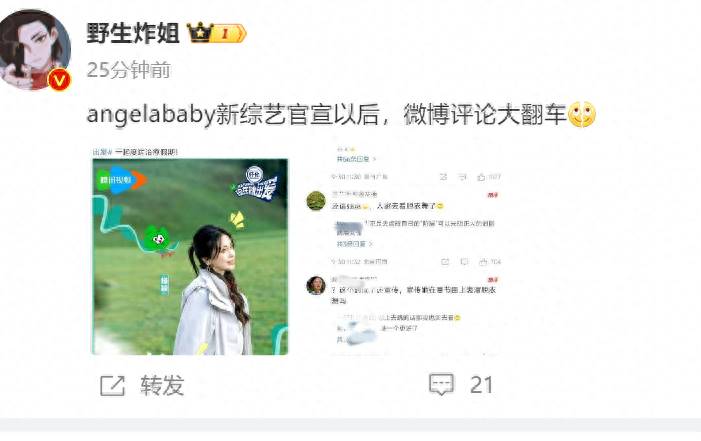Open the 野生炸姐 username link
This screenshot has height=441, width=701.
click(133, 33)
